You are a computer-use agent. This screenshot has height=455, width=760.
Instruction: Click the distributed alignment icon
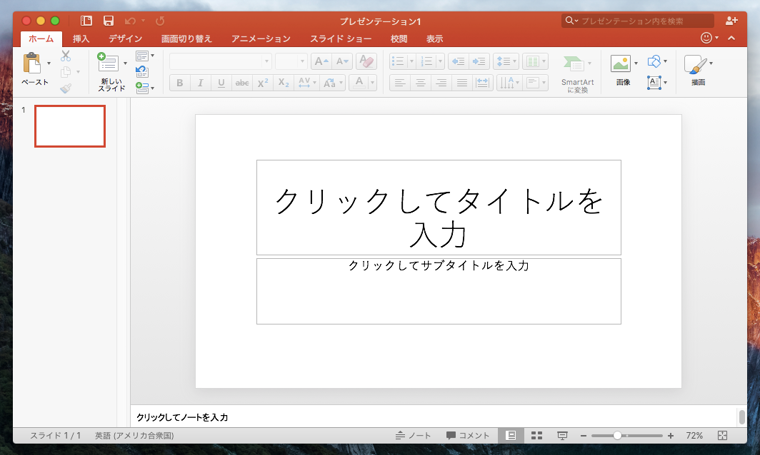coord(483,83)
